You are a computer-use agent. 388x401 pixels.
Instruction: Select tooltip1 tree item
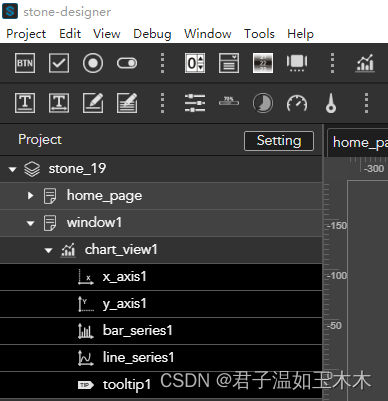(x=161, y=385)
